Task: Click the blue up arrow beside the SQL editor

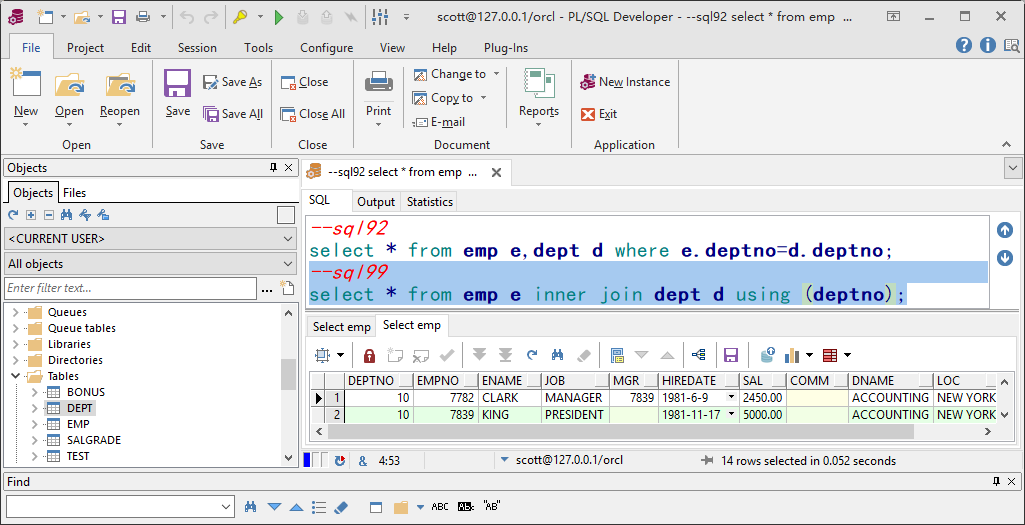Action: (1005, 230)
